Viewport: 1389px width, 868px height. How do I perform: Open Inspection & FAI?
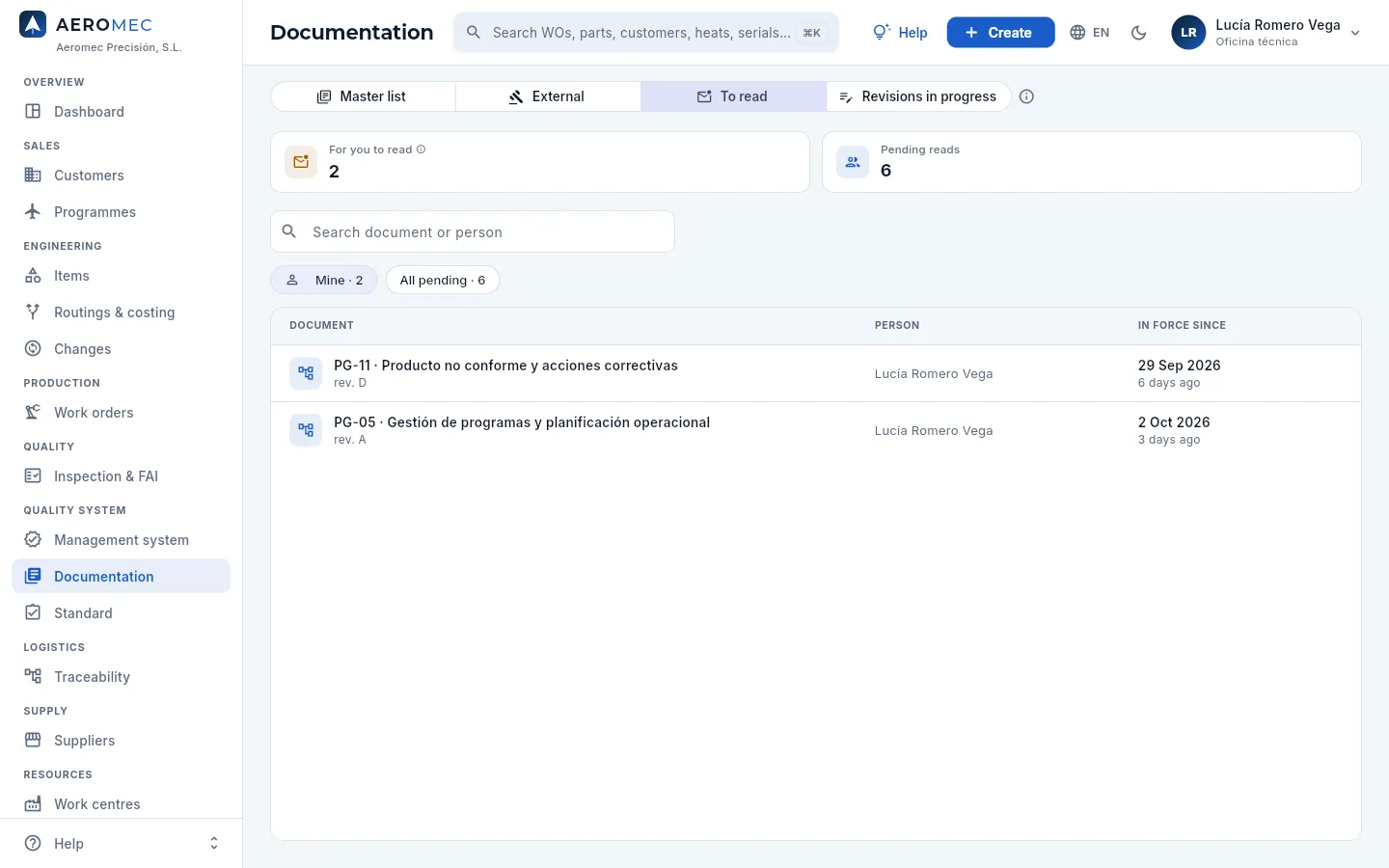pos(121,476)
